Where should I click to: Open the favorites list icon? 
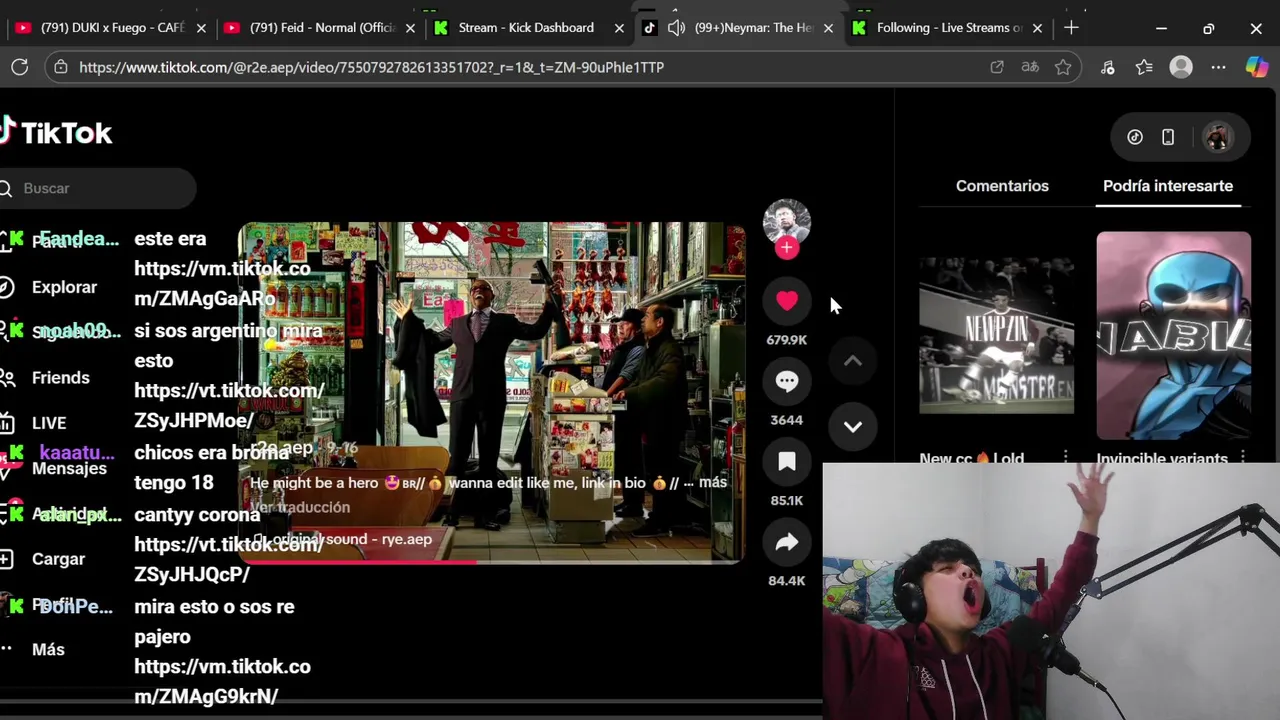1144,67
